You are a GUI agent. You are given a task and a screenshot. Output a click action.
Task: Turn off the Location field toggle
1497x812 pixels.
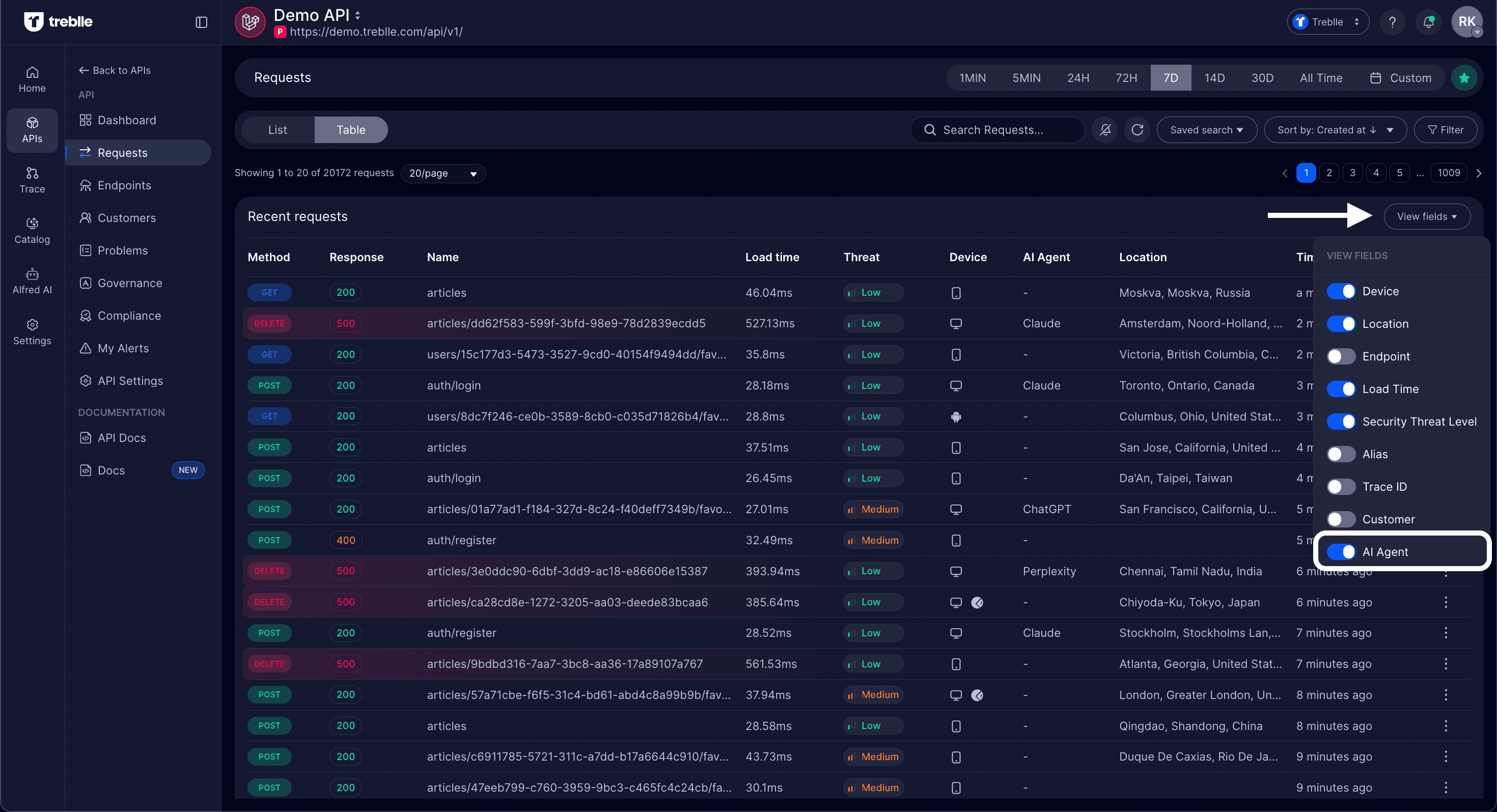(x=1342, y=323)
